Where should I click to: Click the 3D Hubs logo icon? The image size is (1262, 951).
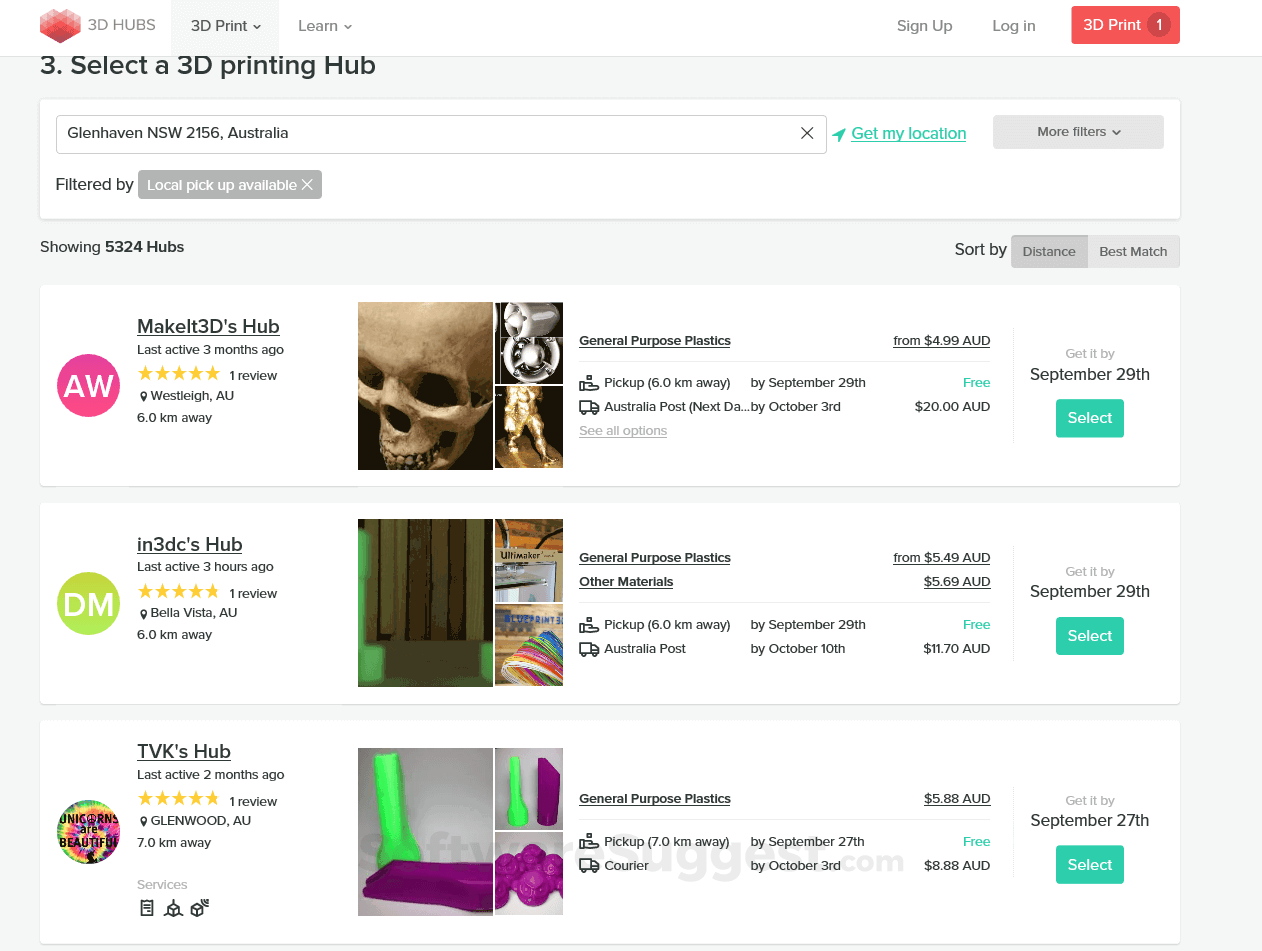pyautogui.click(x=59, y=25)
